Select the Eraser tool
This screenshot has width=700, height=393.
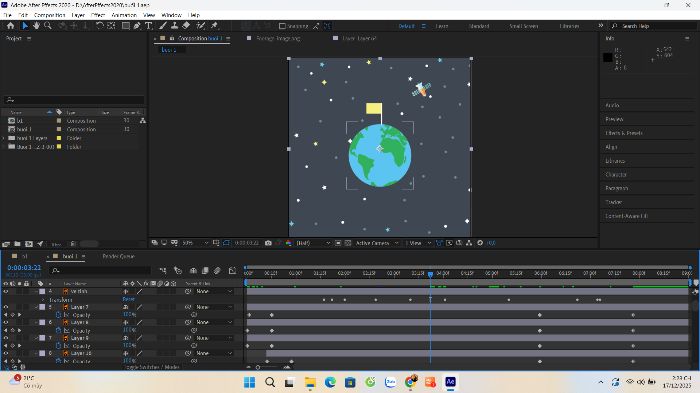186,26
